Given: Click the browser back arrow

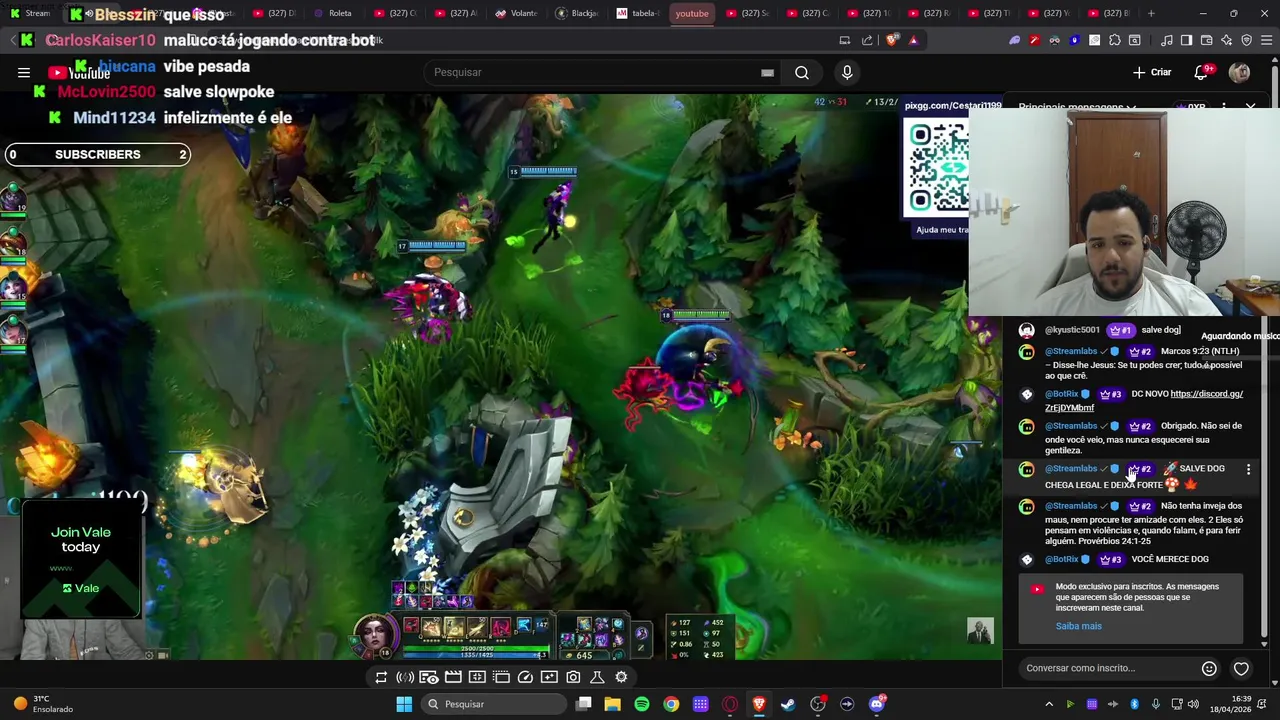Looking at the screenshot, I should pyautogui.click(x=13, y=40).
